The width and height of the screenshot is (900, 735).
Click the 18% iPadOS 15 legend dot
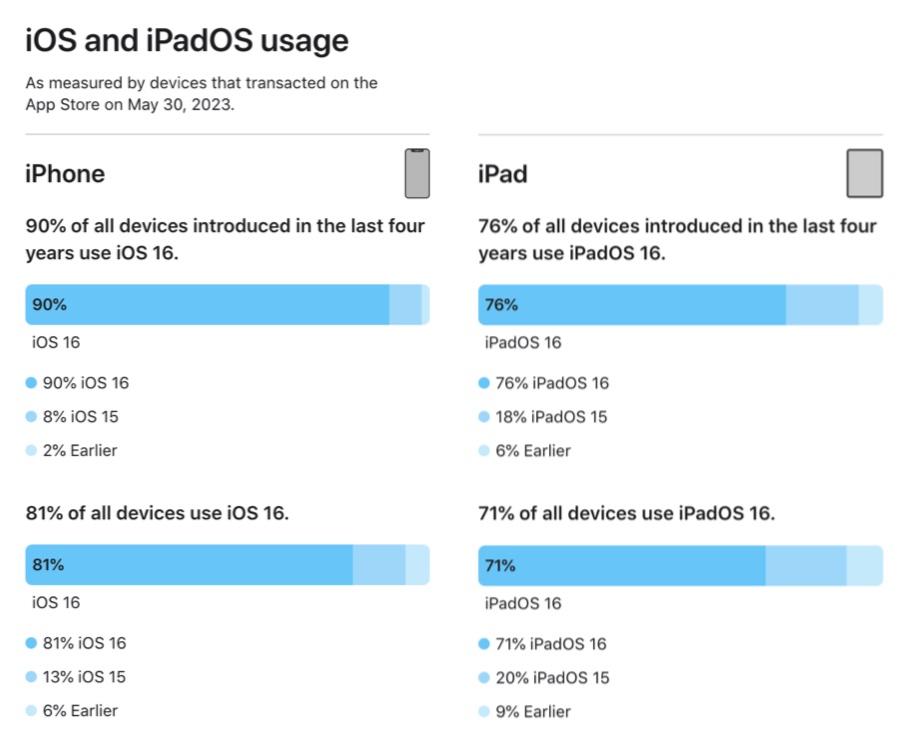click(484, 417)
